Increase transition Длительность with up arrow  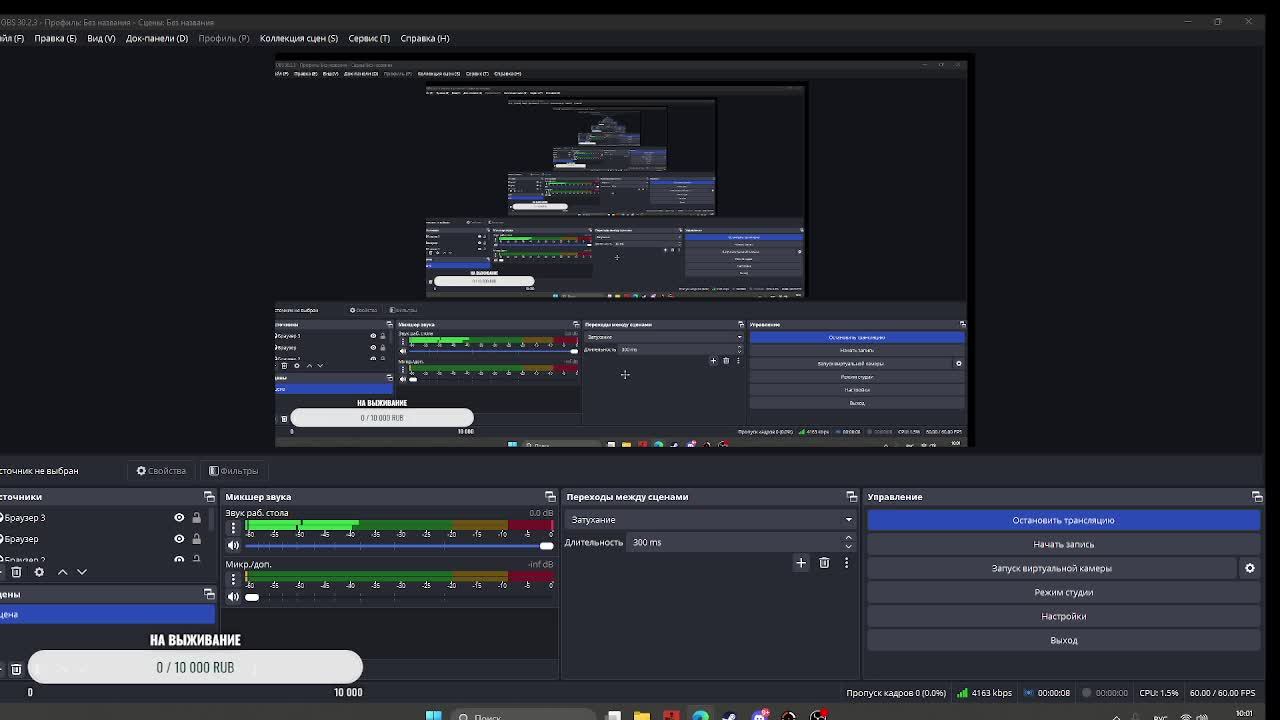point(848,538)
